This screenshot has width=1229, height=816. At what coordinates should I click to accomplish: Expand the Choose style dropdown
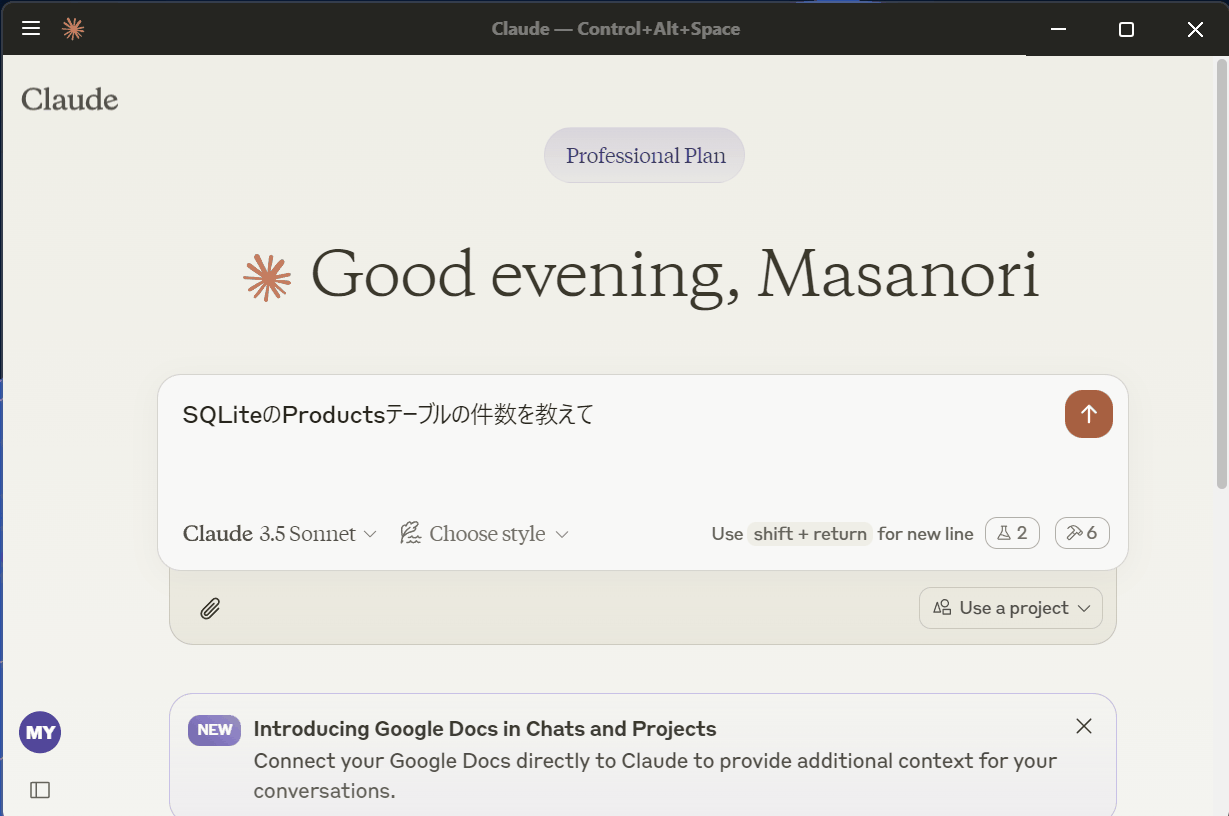(484, 534)
